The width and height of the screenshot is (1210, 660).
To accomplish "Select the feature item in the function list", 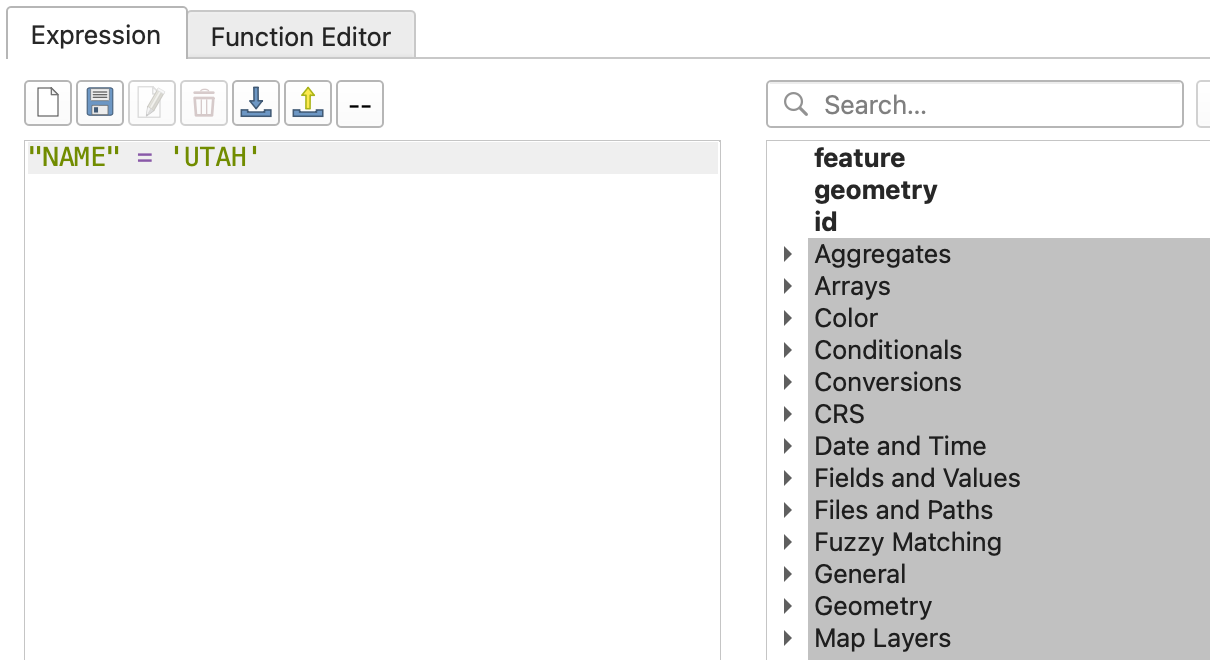I will click(859, 158).
